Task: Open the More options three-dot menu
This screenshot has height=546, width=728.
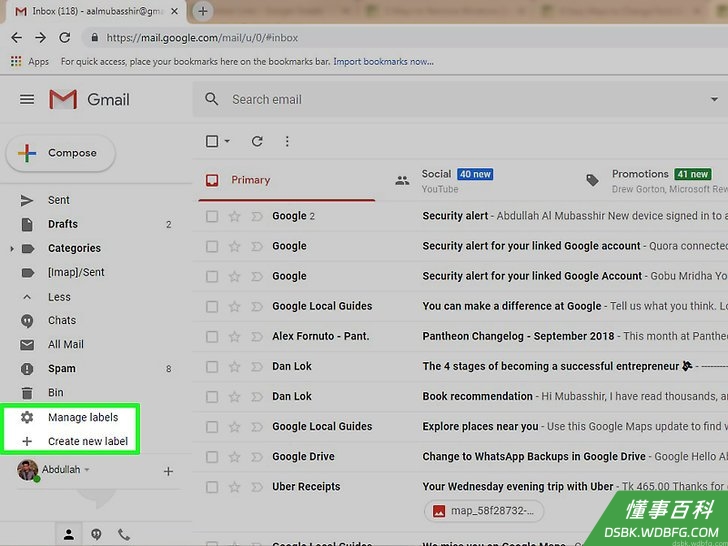Action: pyautogui.click(x=287, y=141)
